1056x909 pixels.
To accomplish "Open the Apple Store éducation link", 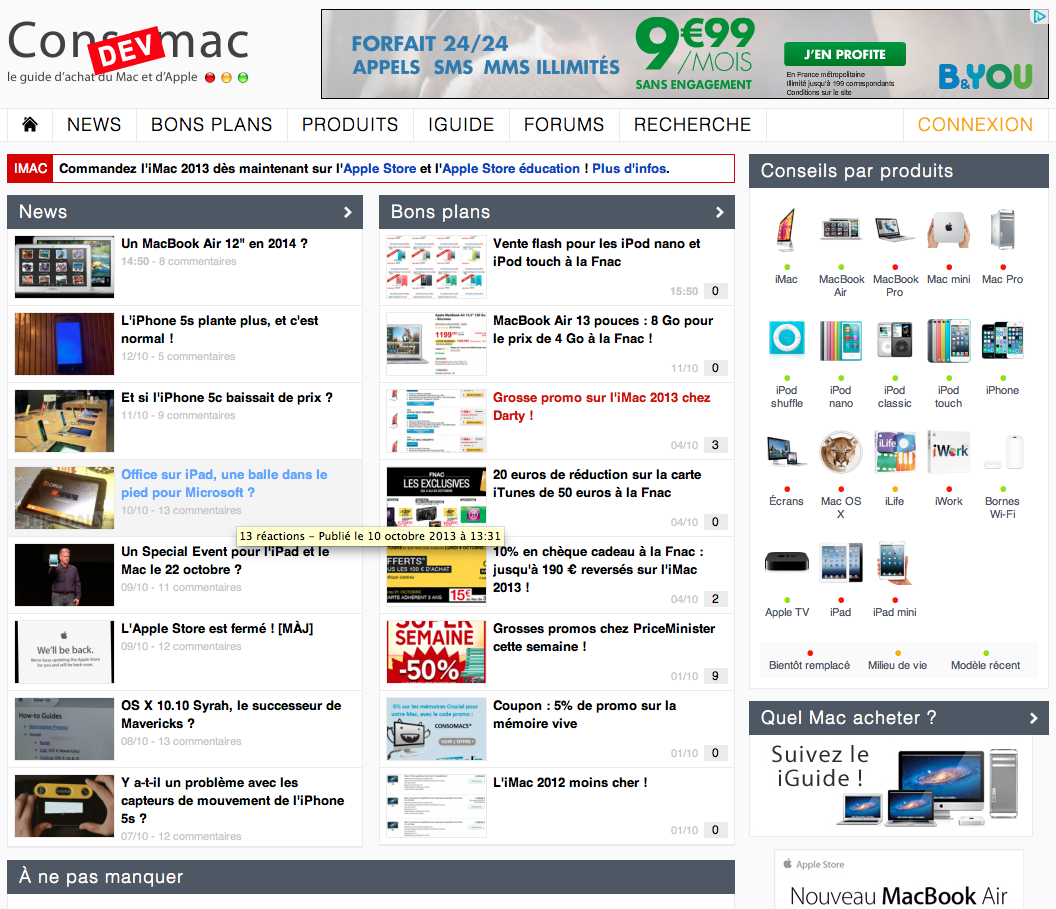I will 511,168.
